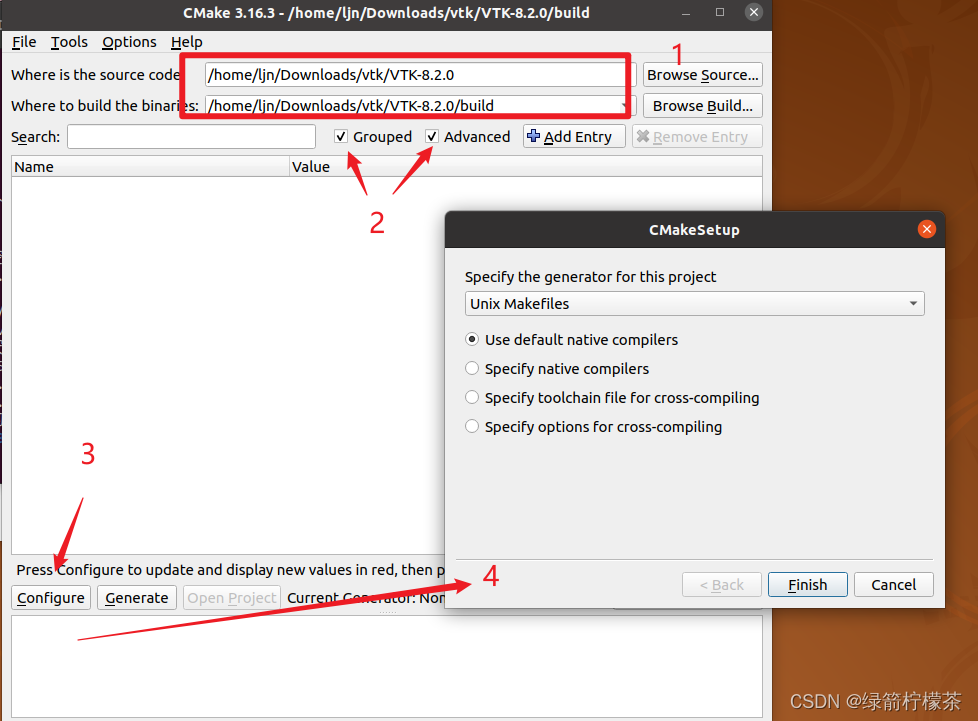Open the build binaries path combo box
Image resolution: width=978 pixels, height=721 pixels.
420,106
